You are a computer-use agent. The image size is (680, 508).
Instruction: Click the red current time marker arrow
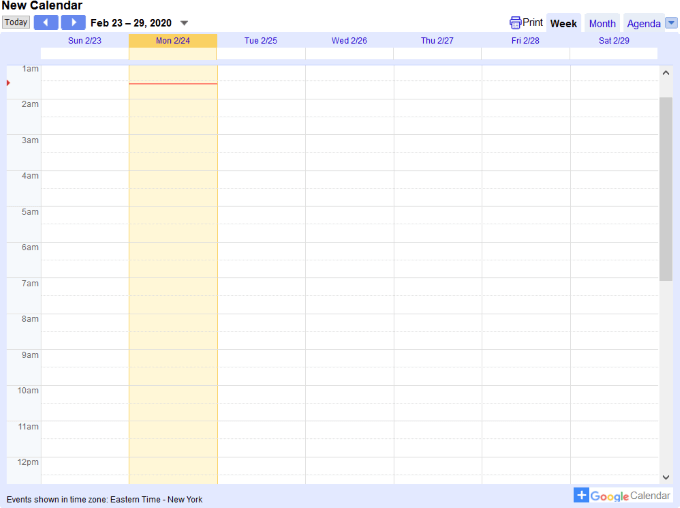8,83
